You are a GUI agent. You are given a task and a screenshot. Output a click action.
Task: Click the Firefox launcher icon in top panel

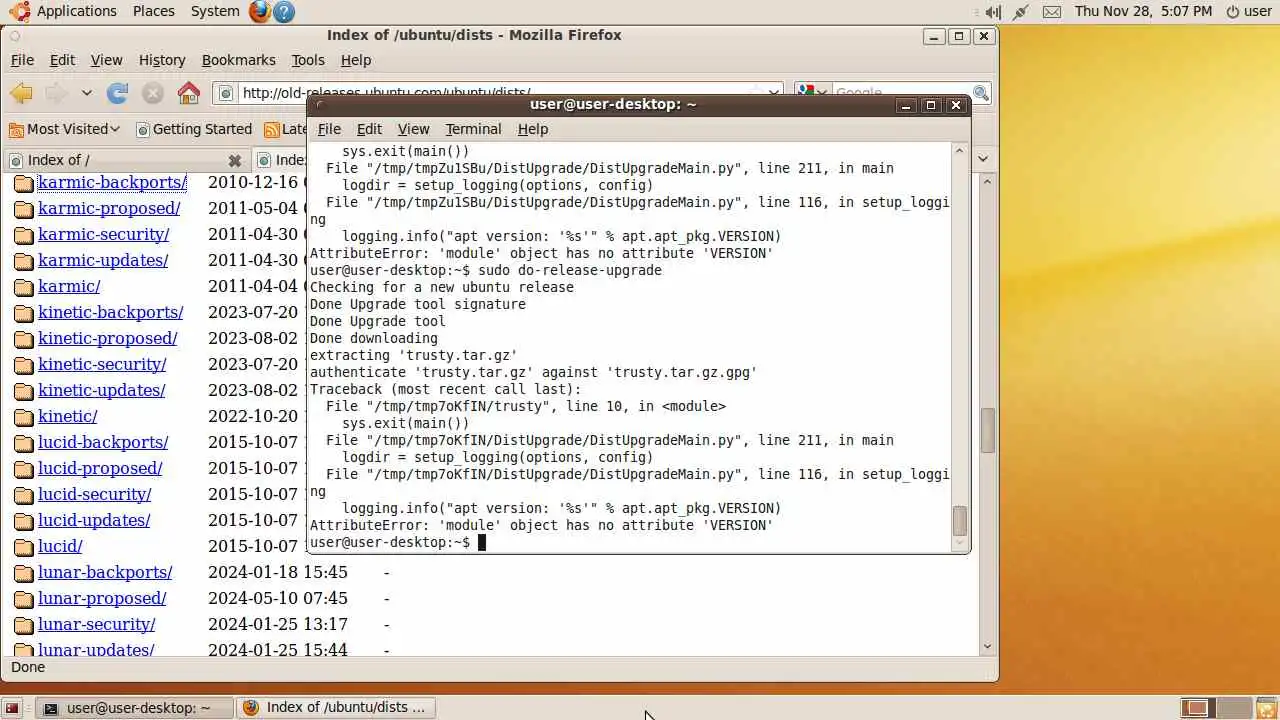click(x=260, y=12)
